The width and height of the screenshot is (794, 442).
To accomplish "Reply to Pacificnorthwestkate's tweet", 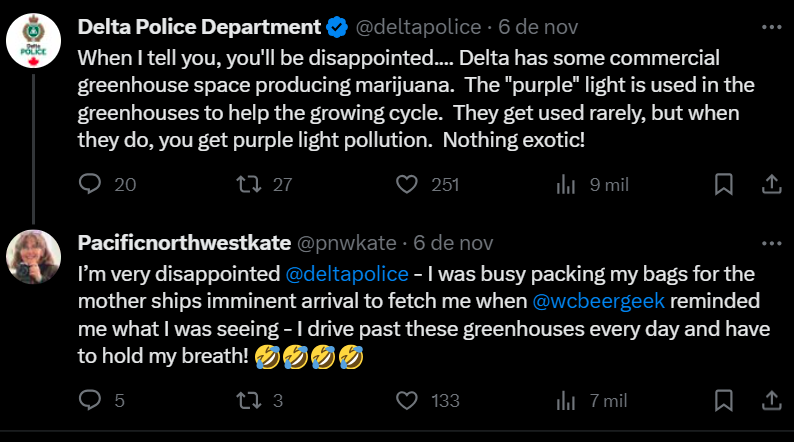I will (x=91, y=400).
